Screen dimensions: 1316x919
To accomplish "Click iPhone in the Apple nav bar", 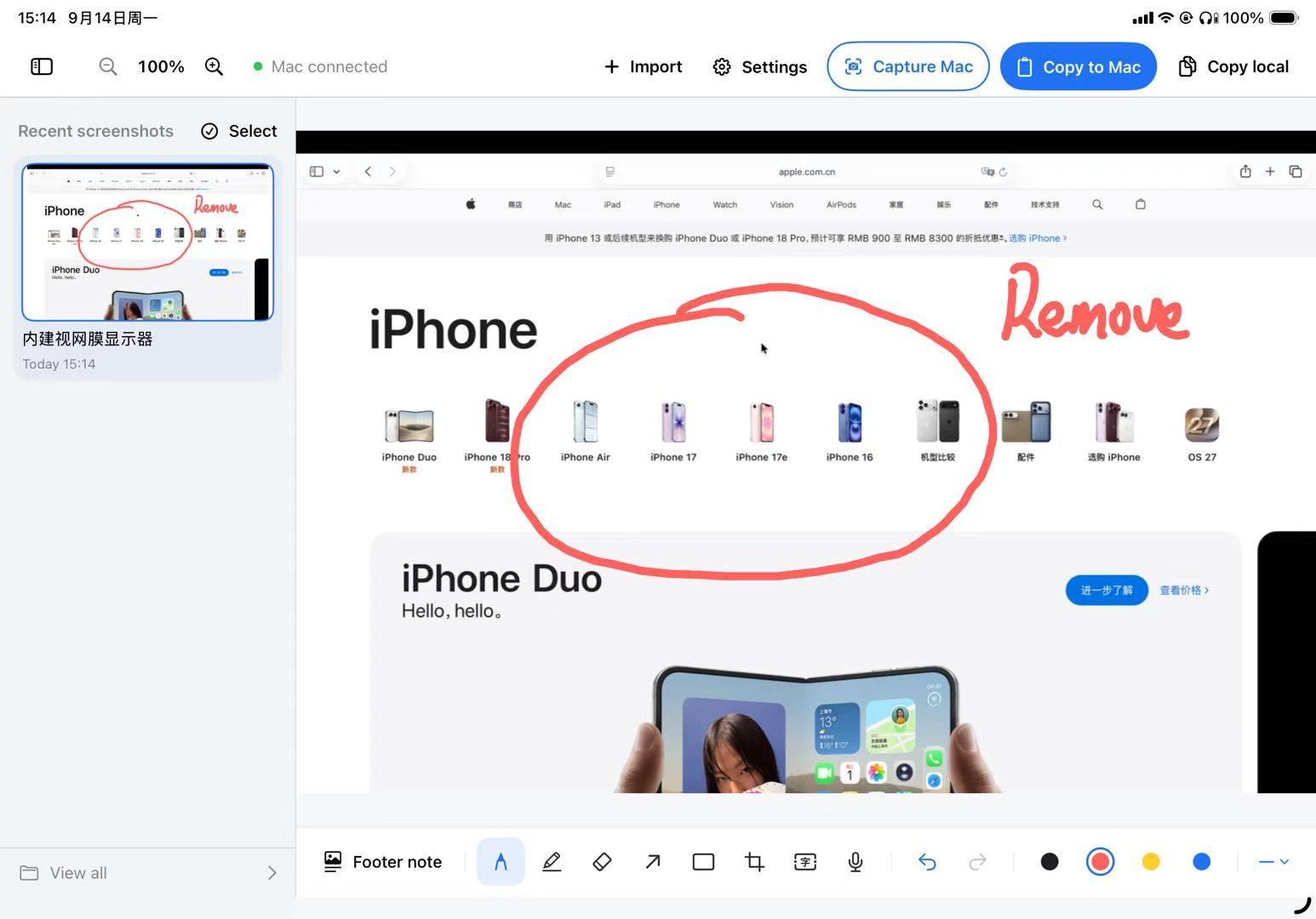I will tap(667, 205).
